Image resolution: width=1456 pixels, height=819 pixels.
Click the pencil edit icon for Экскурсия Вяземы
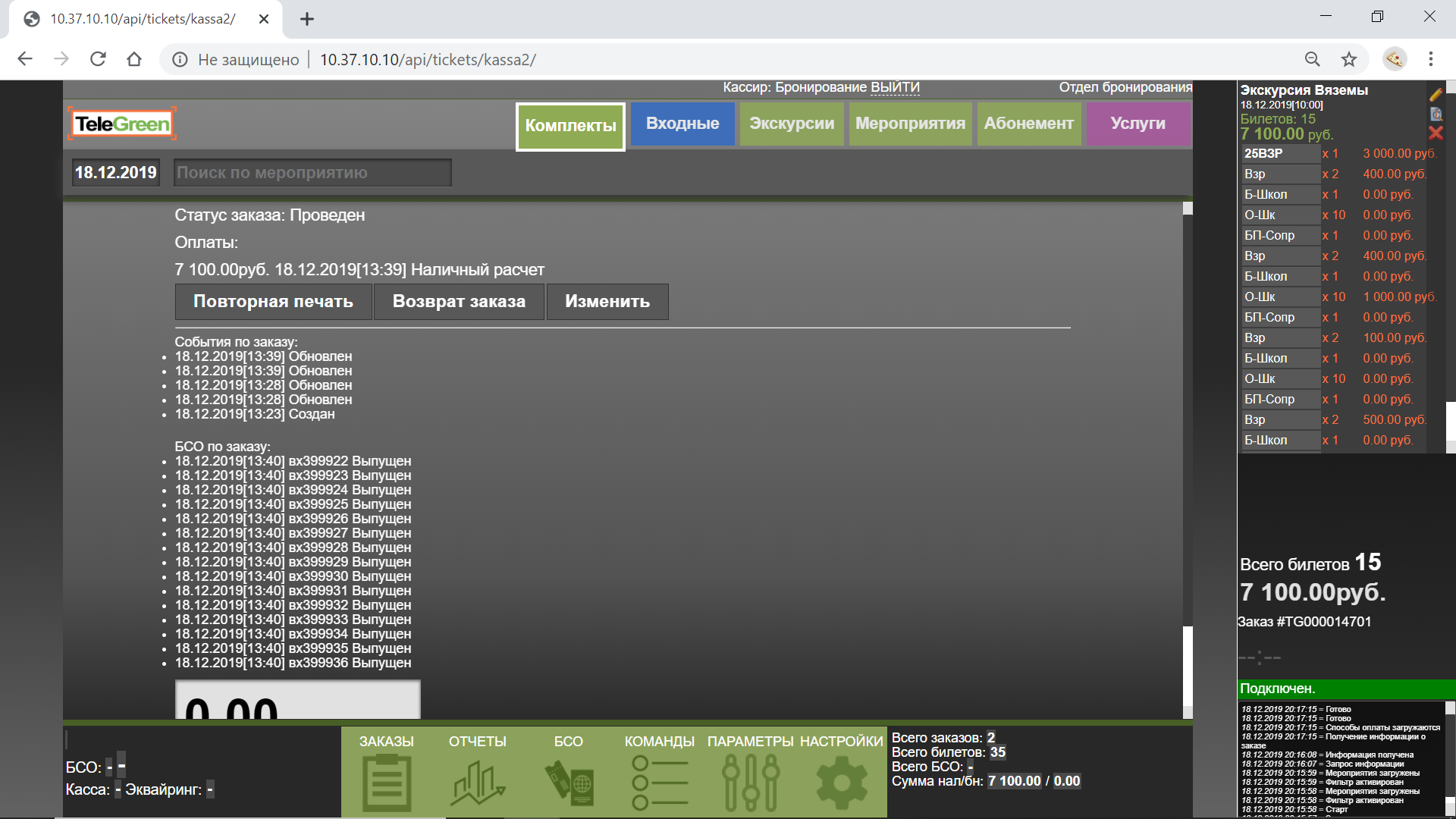(x=1436, y=95)
